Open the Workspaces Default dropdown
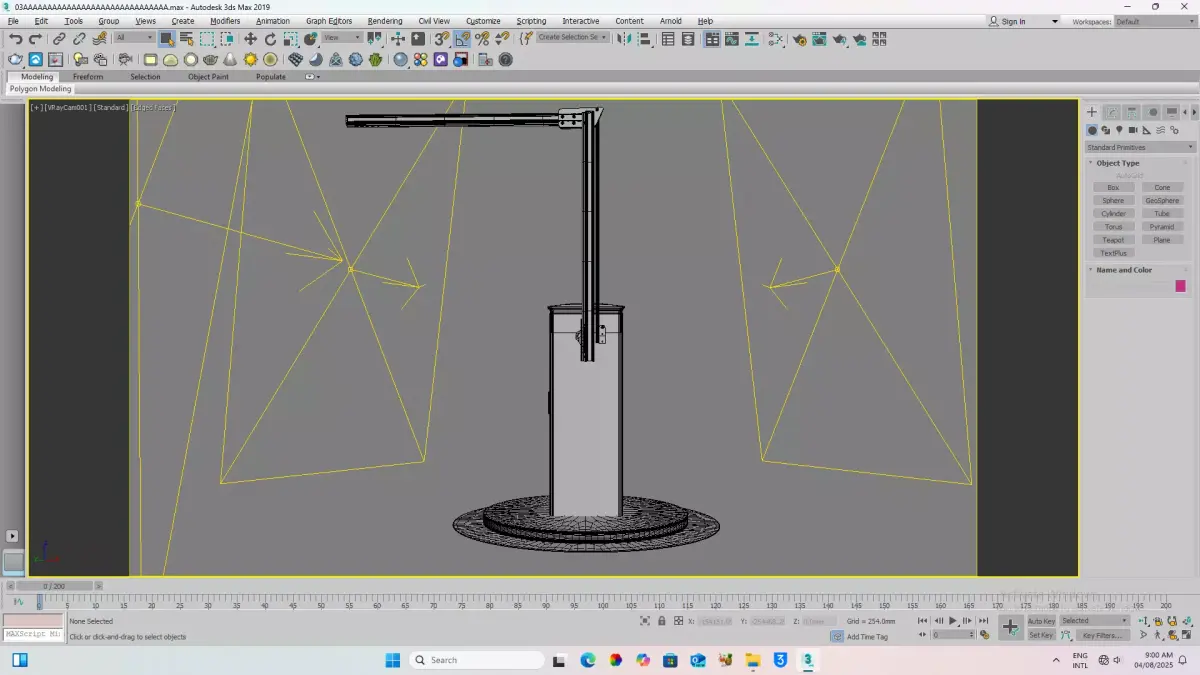Screen dimensions: 1200x675 click(x=1155, y=21)
